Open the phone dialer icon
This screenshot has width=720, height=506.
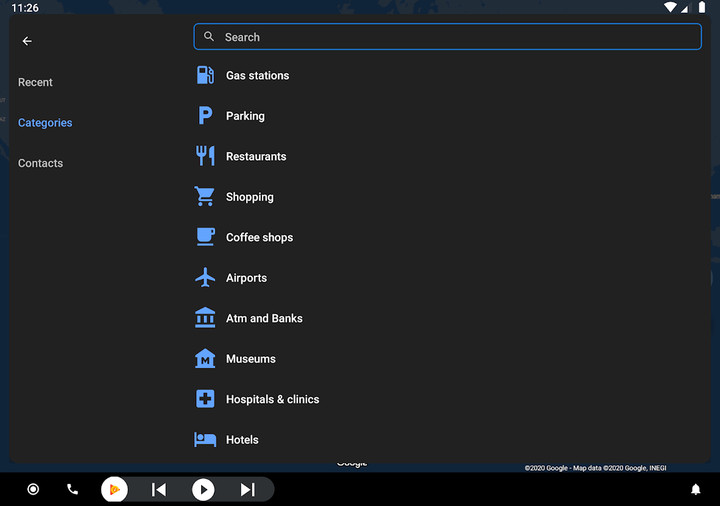click(x=72, y=489)
